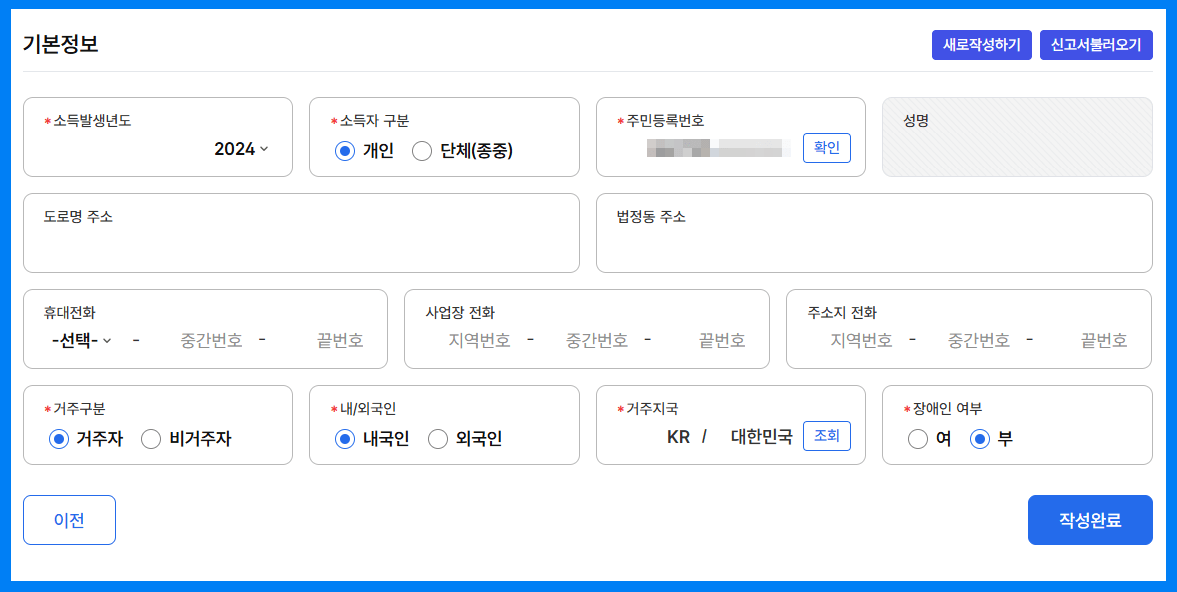Click 확인 next to the resident registration number
The image size is (1177, 592).
[826, 147]
